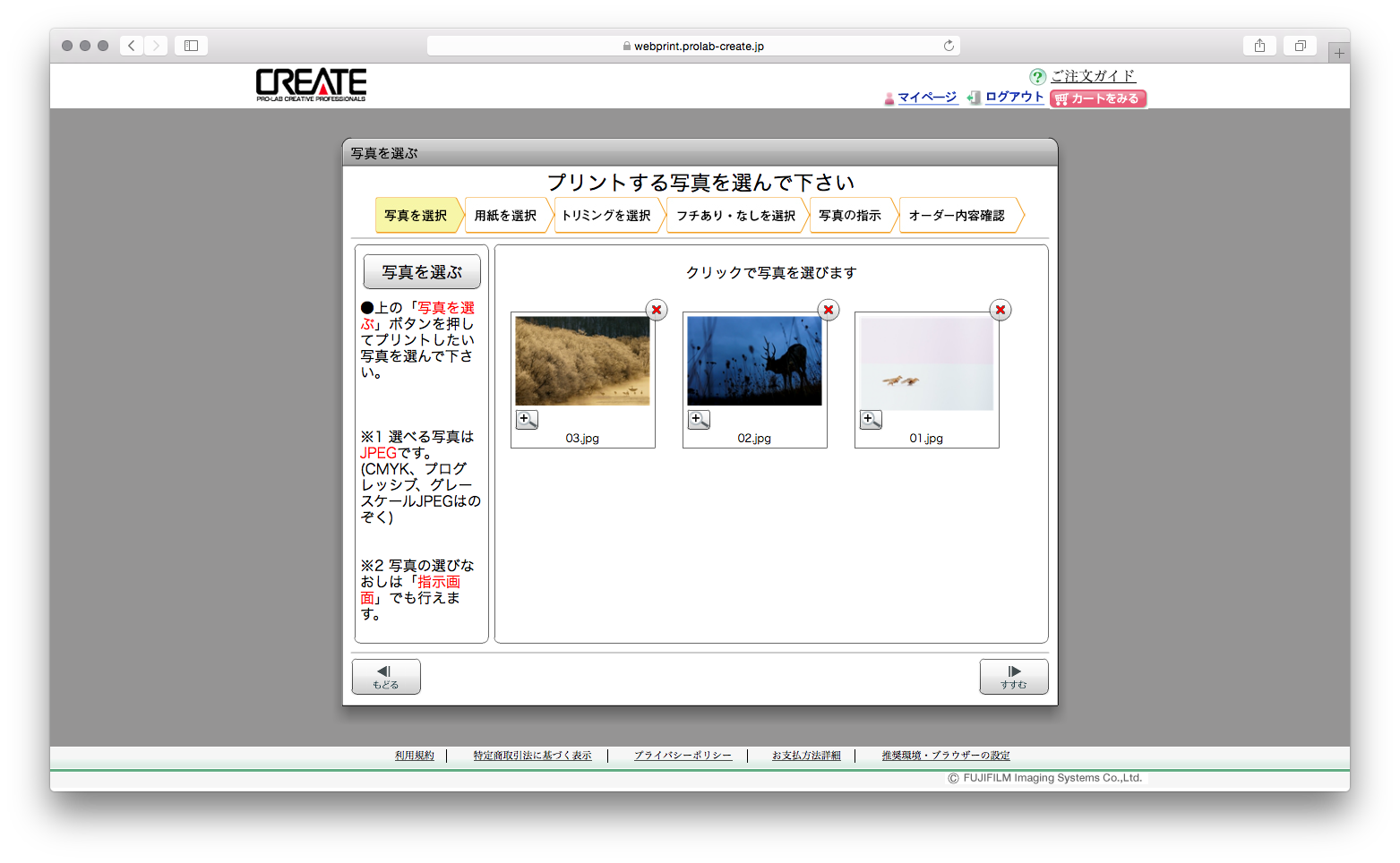Click the webprint.prolab-create.jp address bar

[x=693, y=46]
